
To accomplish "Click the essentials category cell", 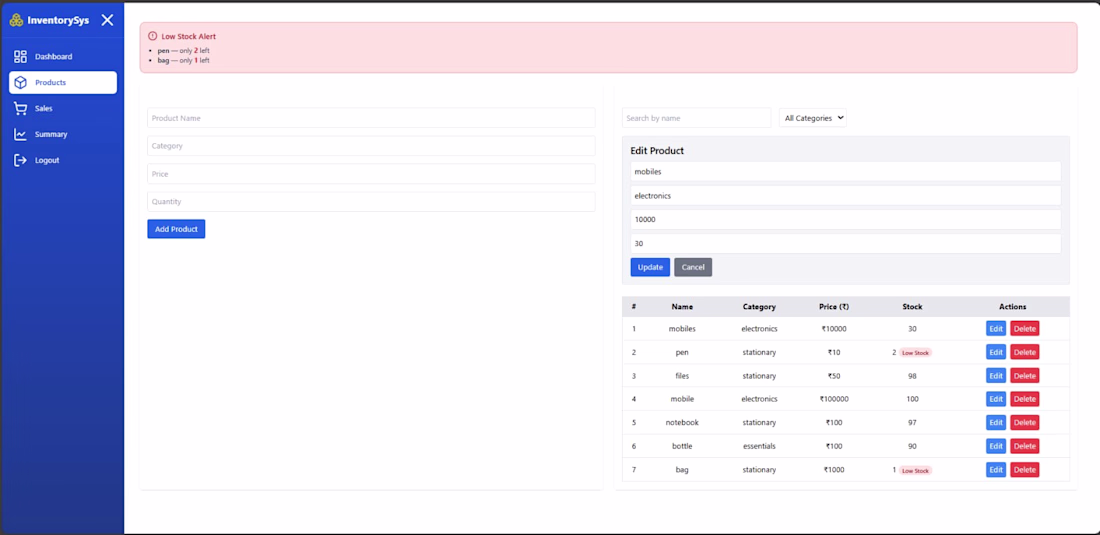I will click(759, 446).
